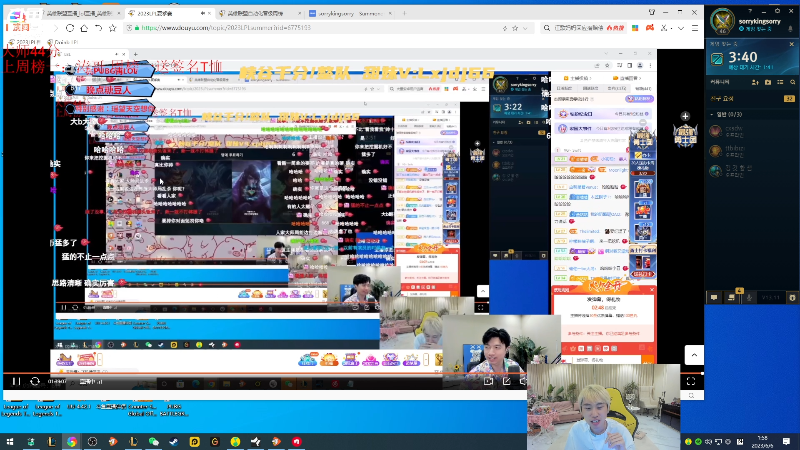
Task: Click scroll-to-top arrow button on page
Action: 694,355
